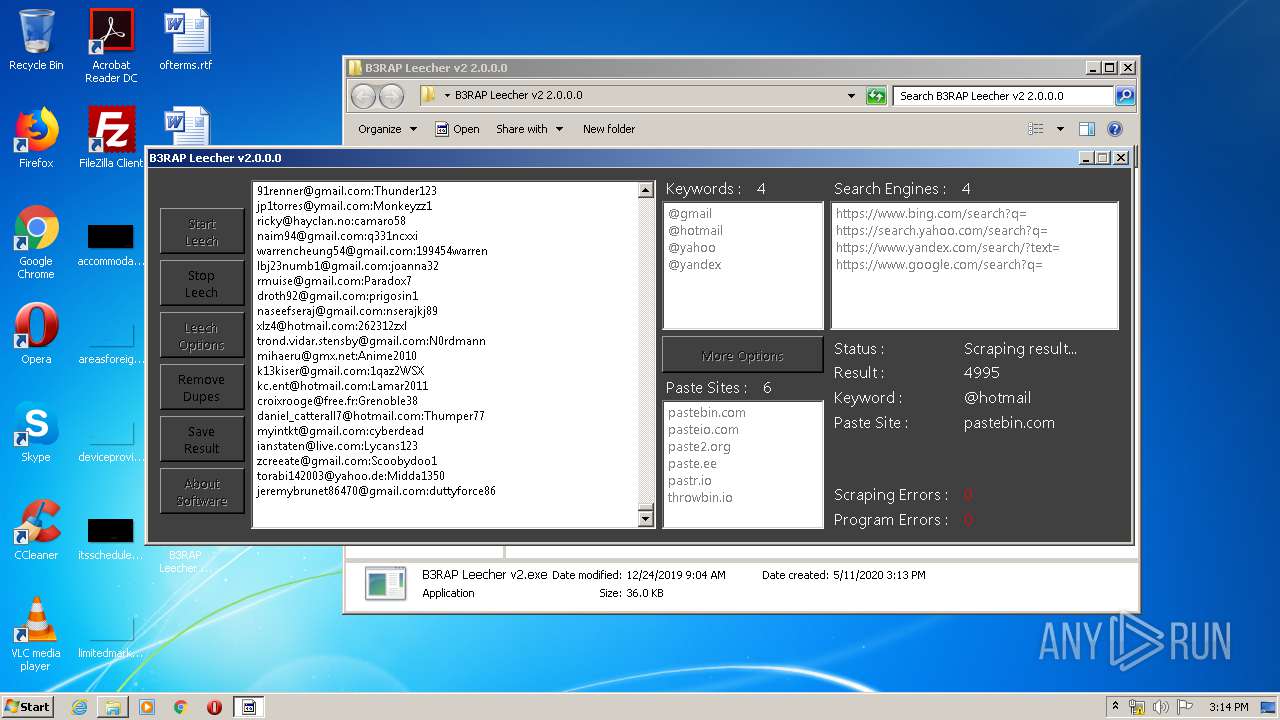Click the Explorer search magnifier icon
Screen dimensions: 1280x720
[x=1125, y=96]
